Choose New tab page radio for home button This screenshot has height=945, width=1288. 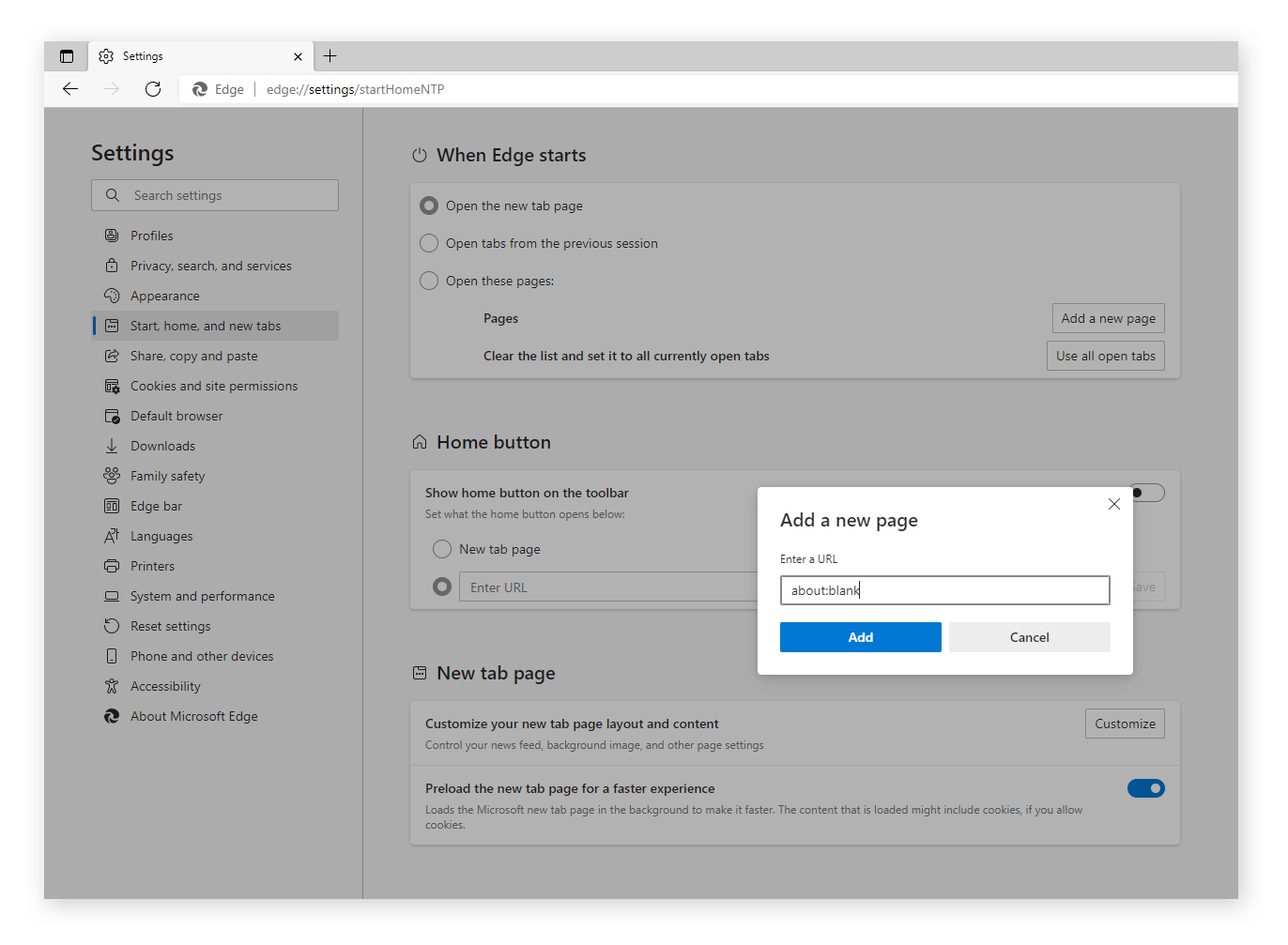[x=442, y=549]
